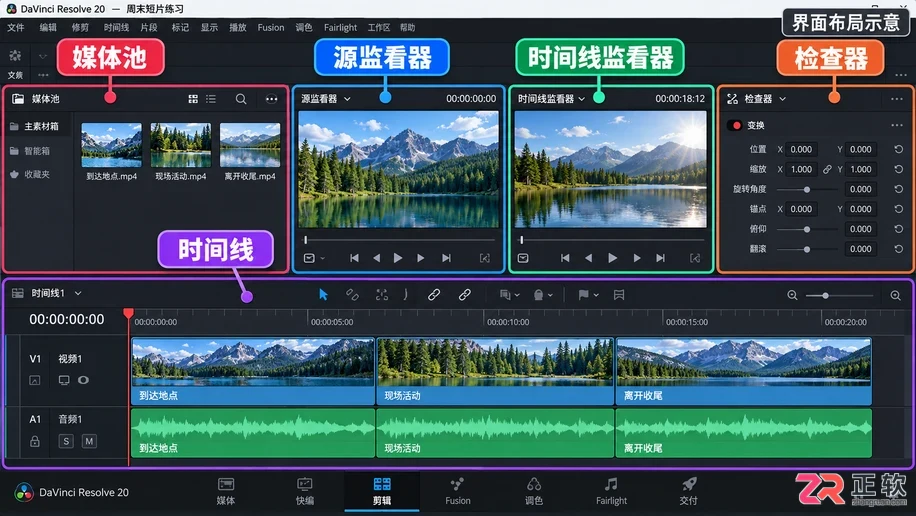Open Fairlight menu in menu bar
Viewport: 916px width, 516px height.
coord(340,27)
